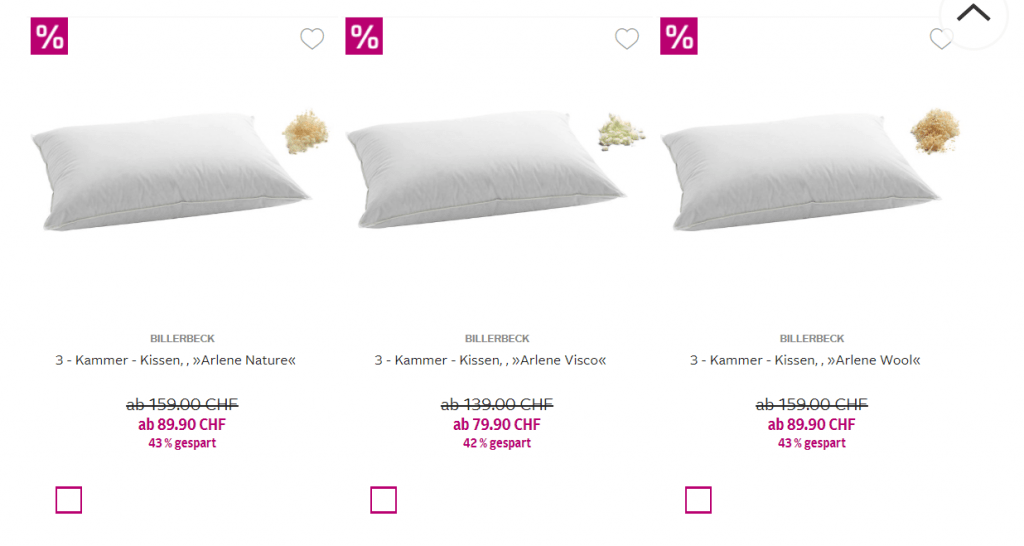Click Billerbeck brand above Arlene Nature
Image resolution: width=1024 pixels, height=546 pixels.
[x=182, y=339]
